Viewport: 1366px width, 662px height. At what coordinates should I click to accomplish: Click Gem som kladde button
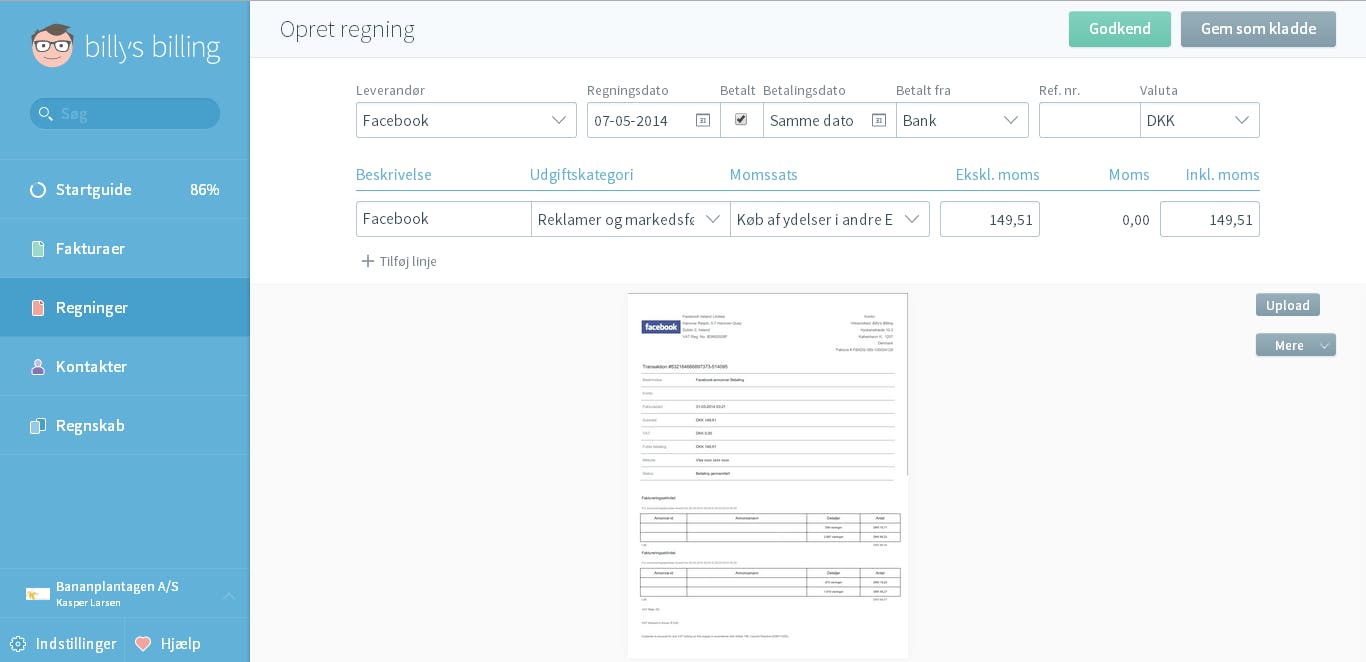tap(1258, 29)
